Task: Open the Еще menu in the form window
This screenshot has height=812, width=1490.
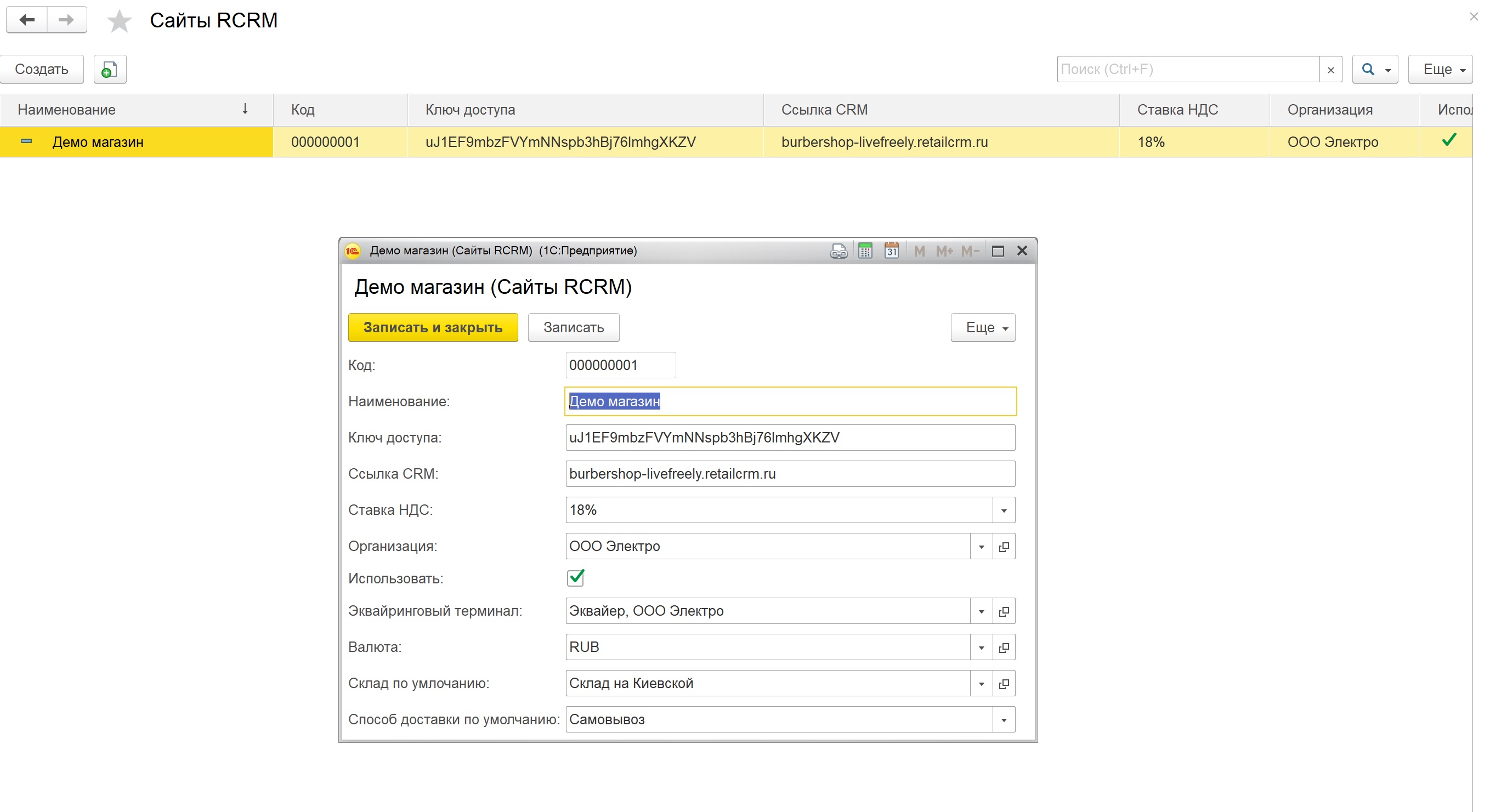Action: point(983,327)
